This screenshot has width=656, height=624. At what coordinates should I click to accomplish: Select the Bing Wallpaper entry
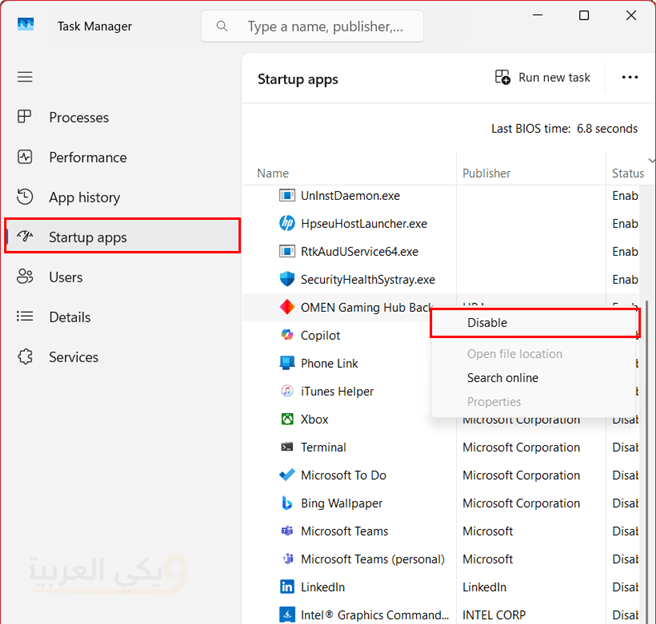341,503
